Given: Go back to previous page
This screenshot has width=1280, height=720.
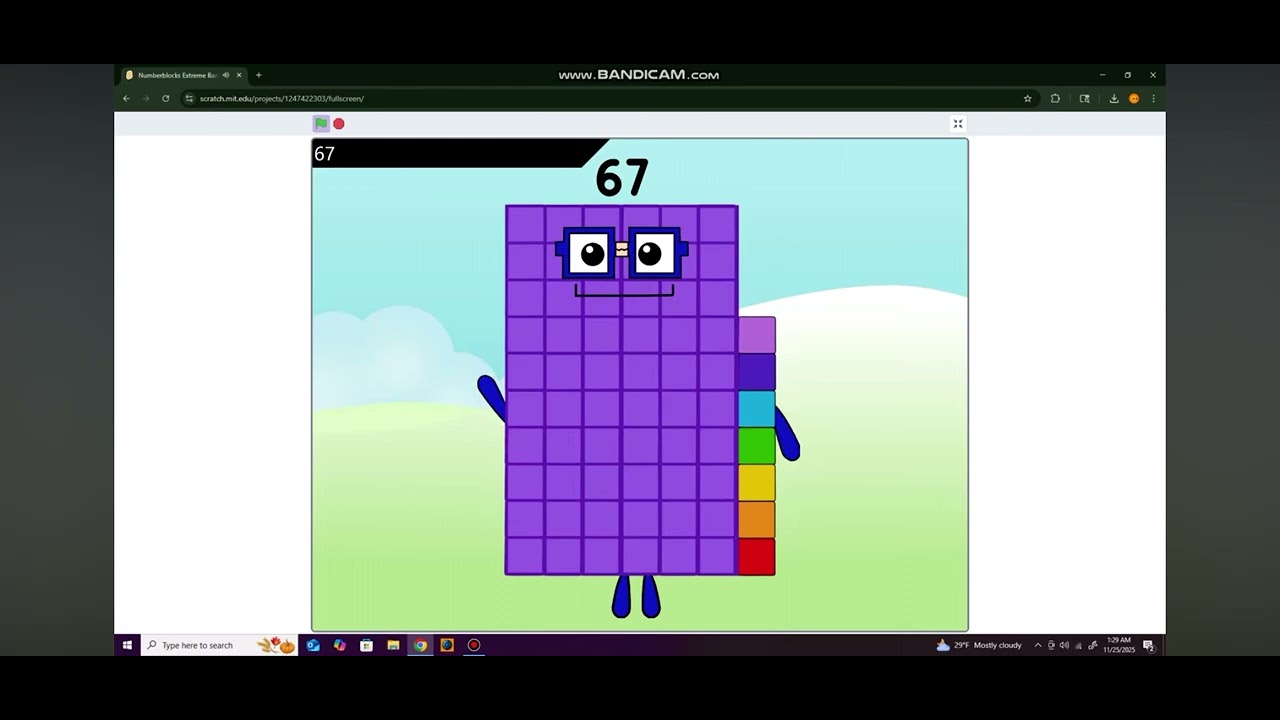Looking at the screenshot, I should pos(126,98).
